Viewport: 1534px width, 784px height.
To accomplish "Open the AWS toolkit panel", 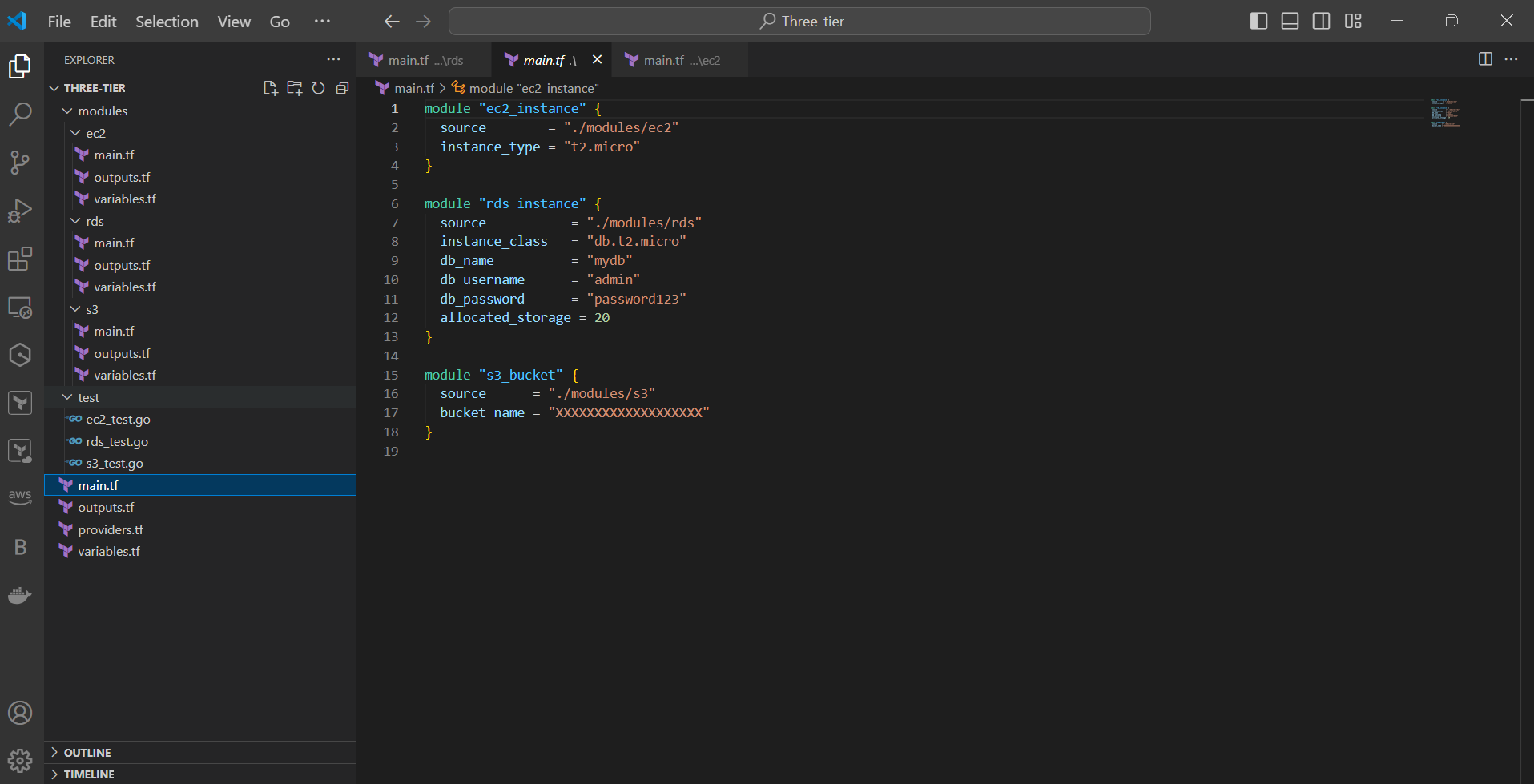I will pos(20,497).
